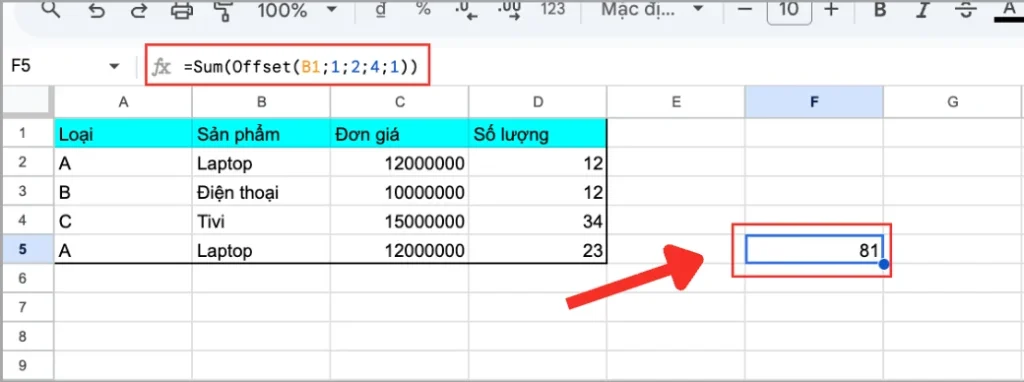Screen dimensions: 1024x382
Task: Select 12000000 cell in row 5
Action: [400, 250]
